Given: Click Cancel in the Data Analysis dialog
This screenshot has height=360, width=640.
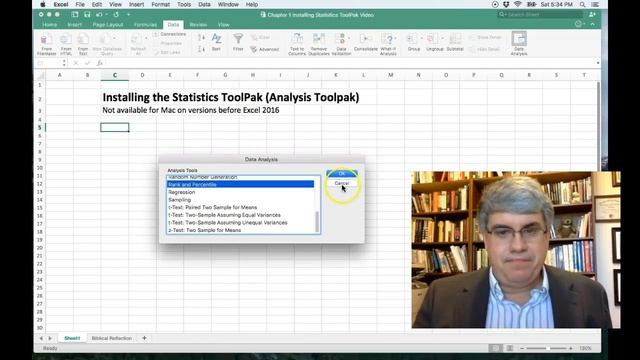Looking at the screenshot, I should click(342, 183).
